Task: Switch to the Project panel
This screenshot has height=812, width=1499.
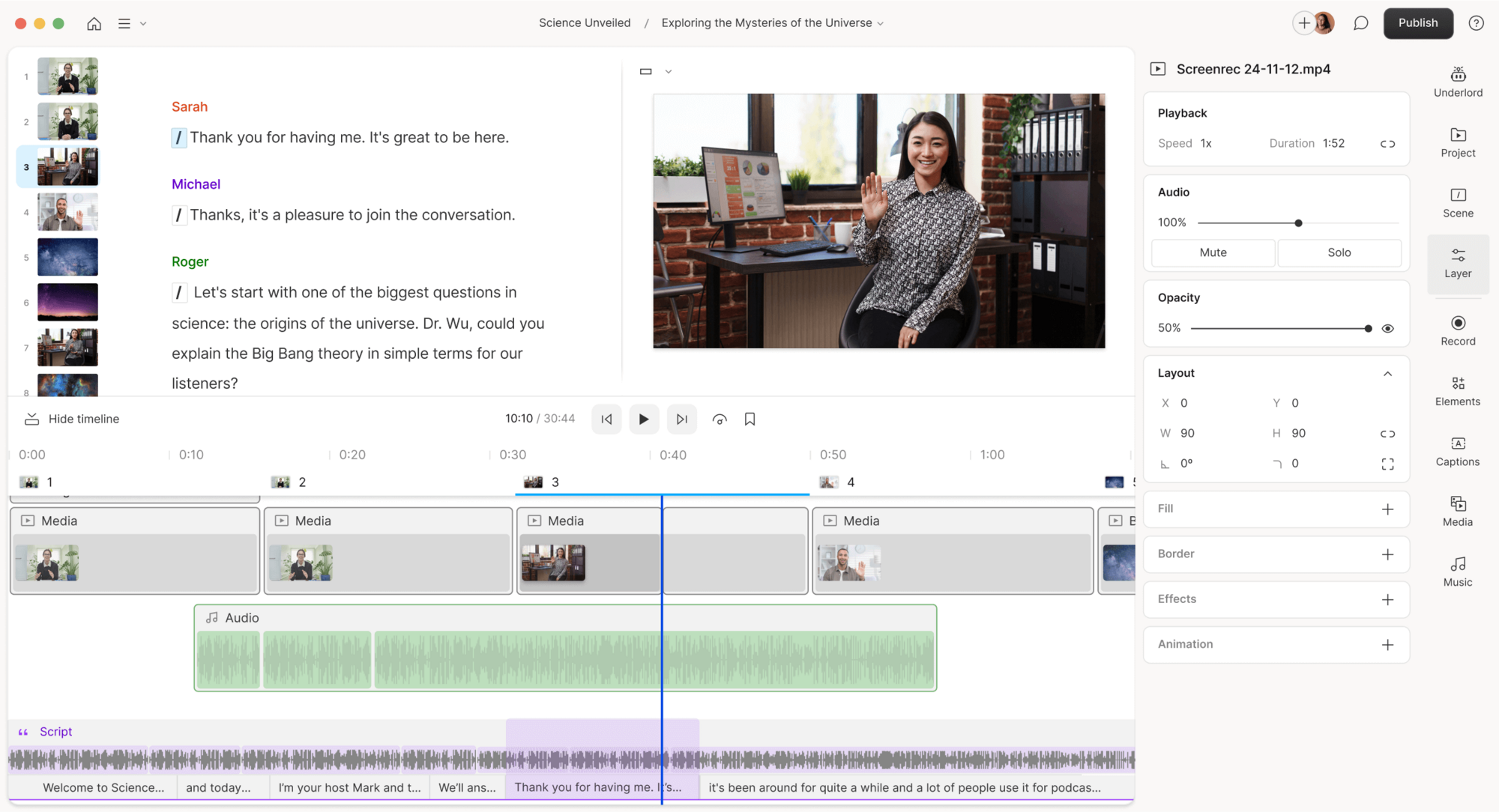Action: coord(1457,142)
